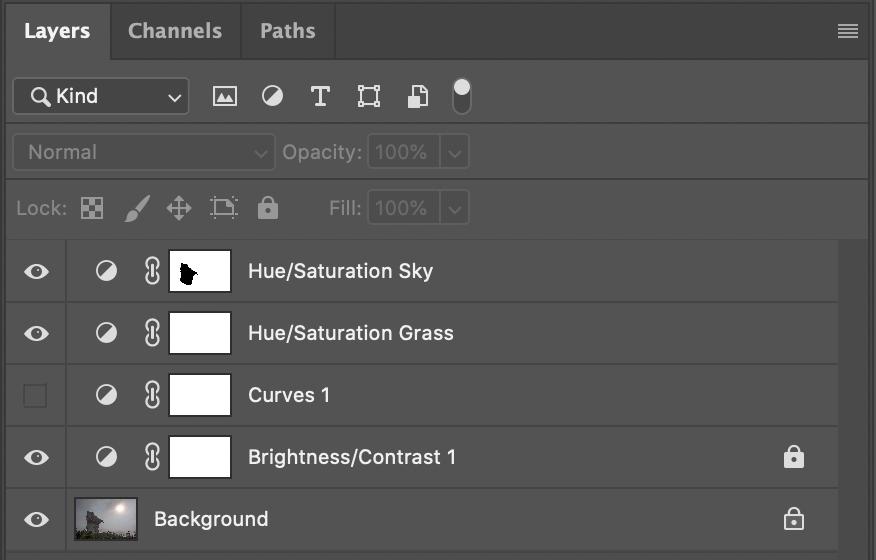Click the lock image pixels brush icon
Screen dimensions: 876x560
(136, 208)
